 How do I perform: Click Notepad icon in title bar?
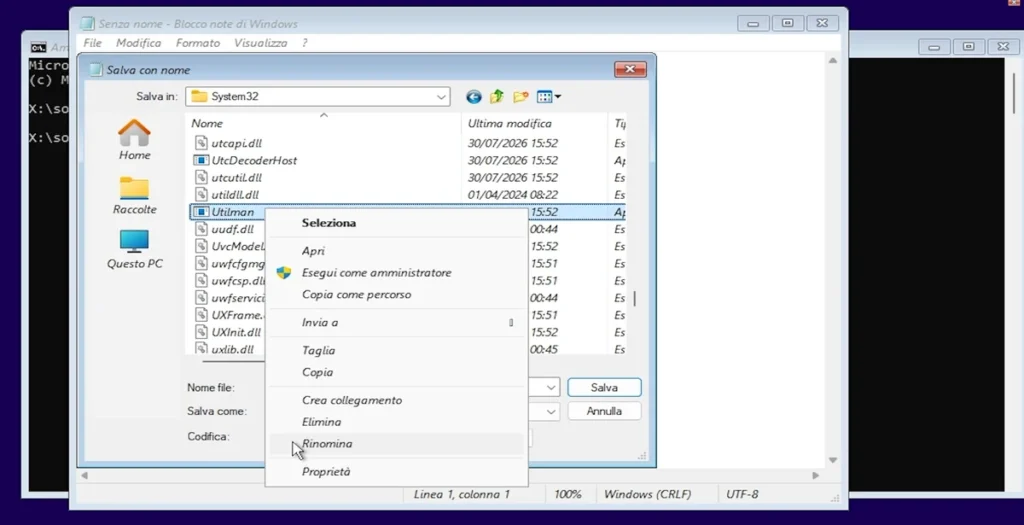[87, 24]
